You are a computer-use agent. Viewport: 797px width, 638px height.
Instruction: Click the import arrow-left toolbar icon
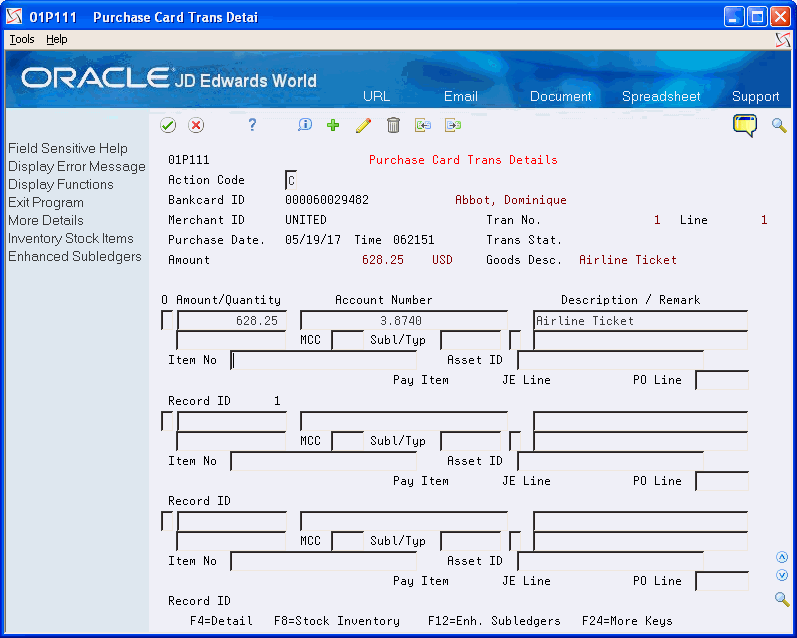click(423, 125)
